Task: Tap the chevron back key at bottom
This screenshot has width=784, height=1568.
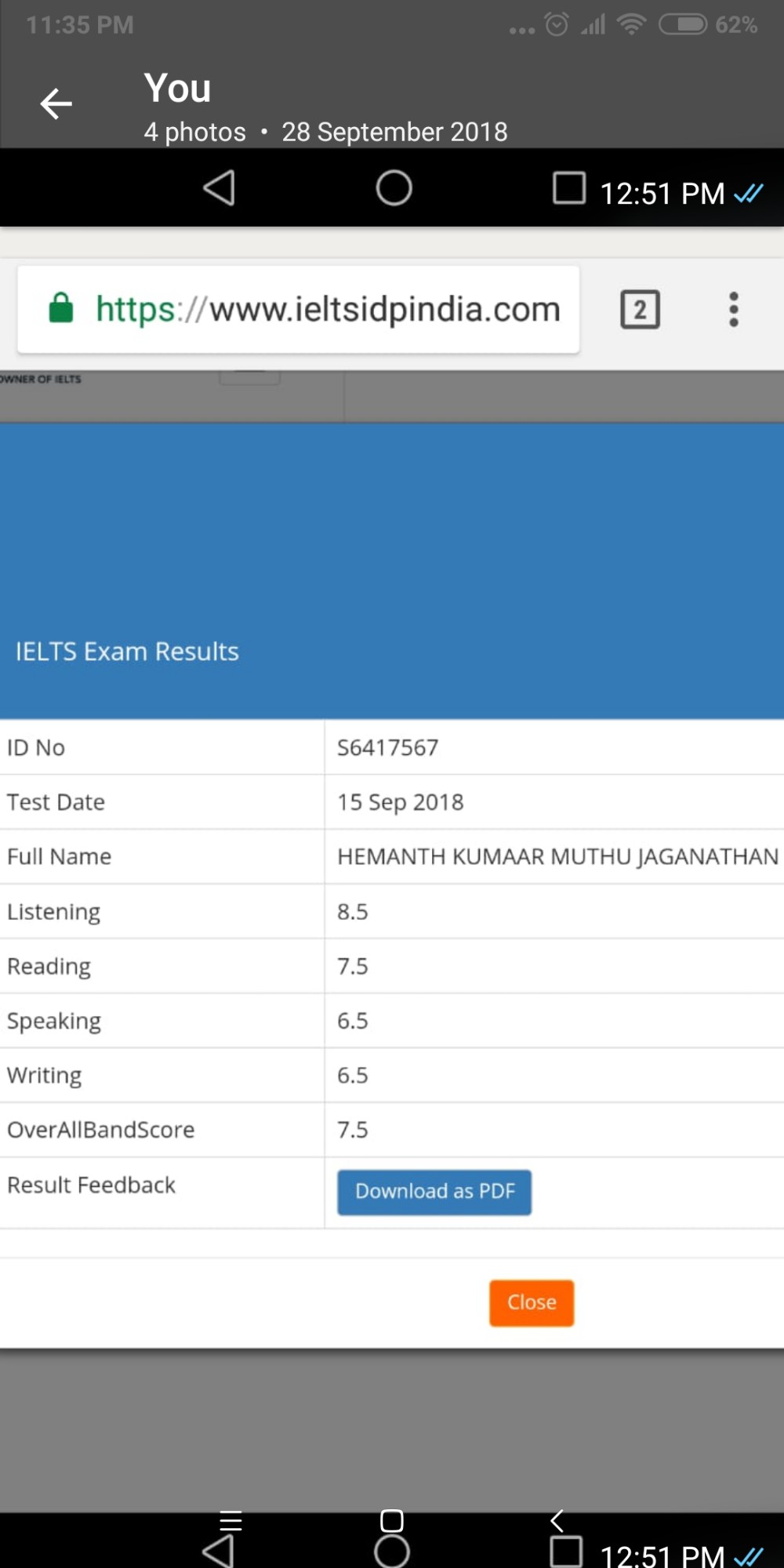Action: click(557, 1520)
